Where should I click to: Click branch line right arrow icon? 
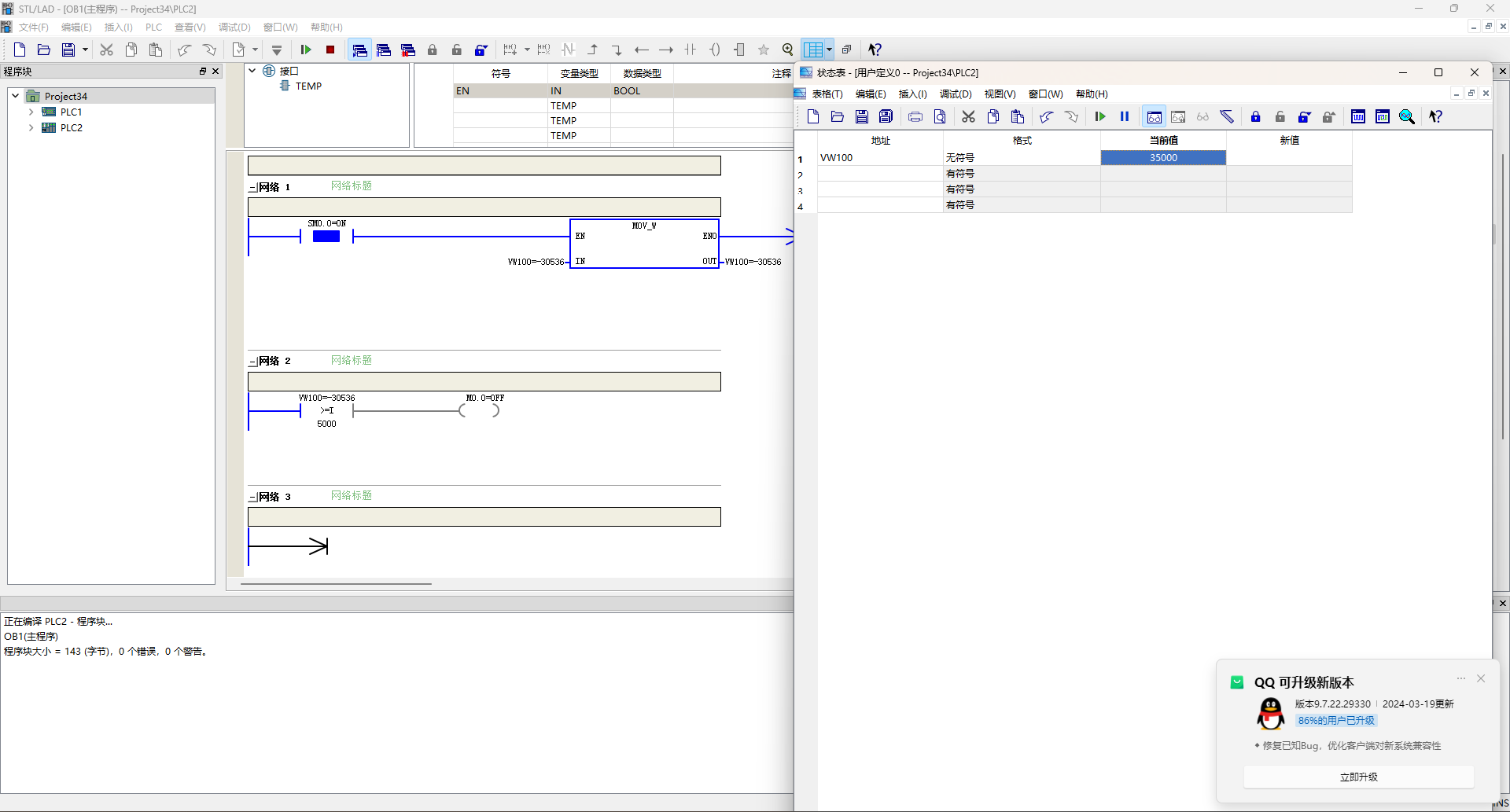pyautogui.click(x=666, y=50)
